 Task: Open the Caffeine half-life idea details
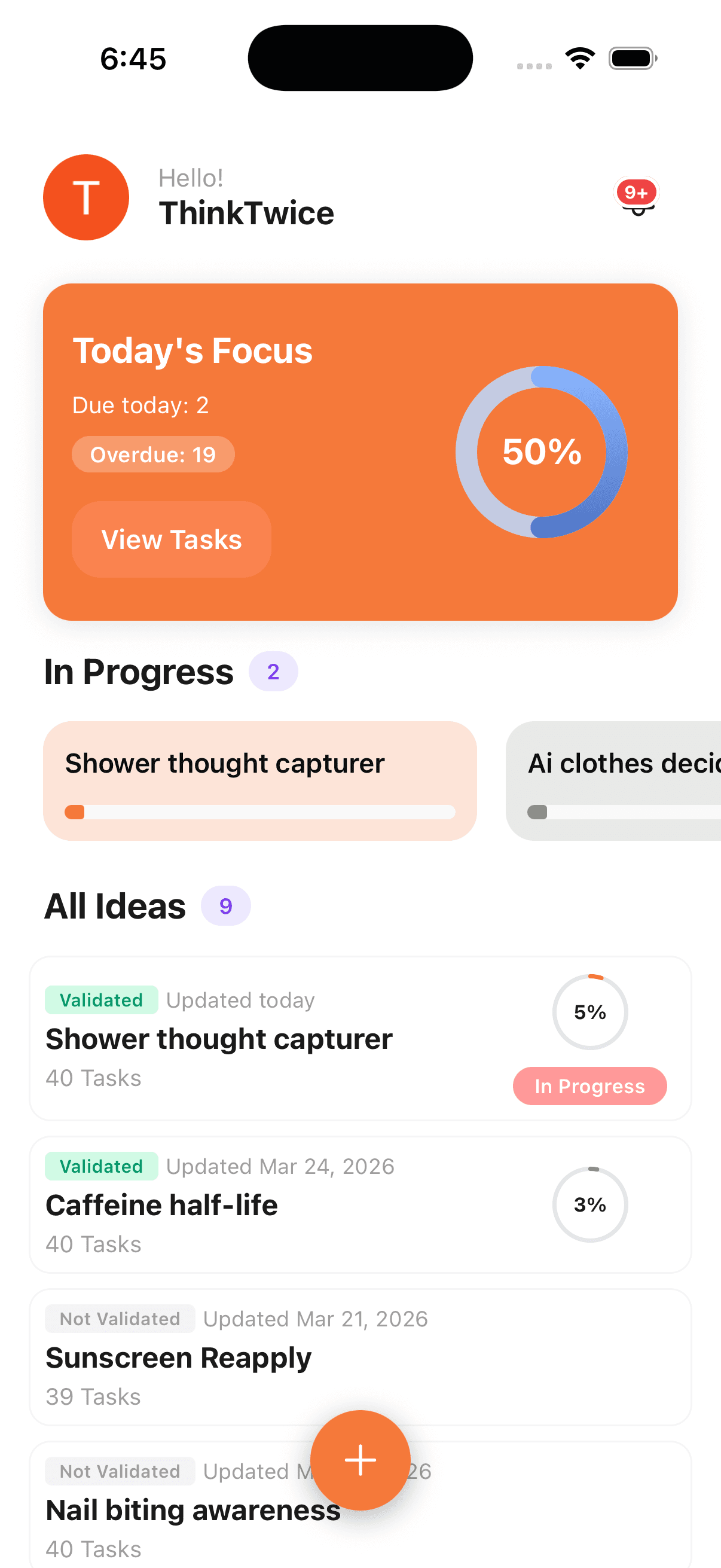pos(243,1204)
